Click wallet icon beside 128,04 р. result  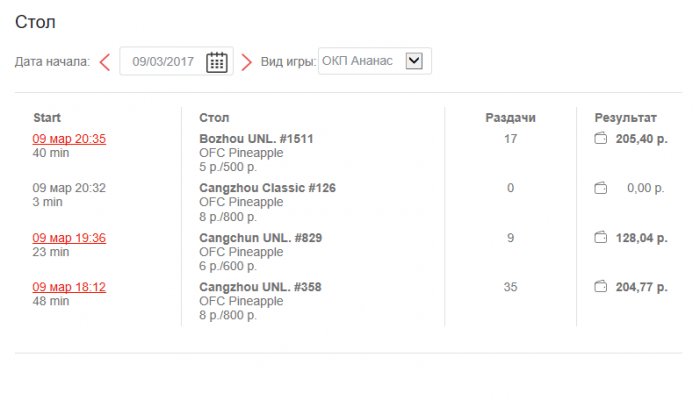point(601,238)
